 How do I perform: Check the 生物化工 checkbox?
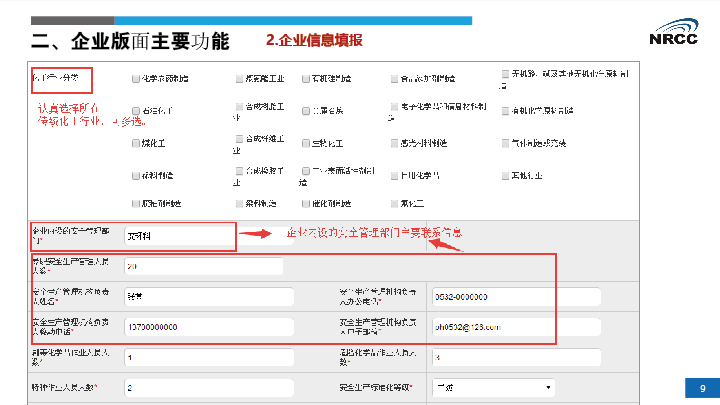click(305, 143)
